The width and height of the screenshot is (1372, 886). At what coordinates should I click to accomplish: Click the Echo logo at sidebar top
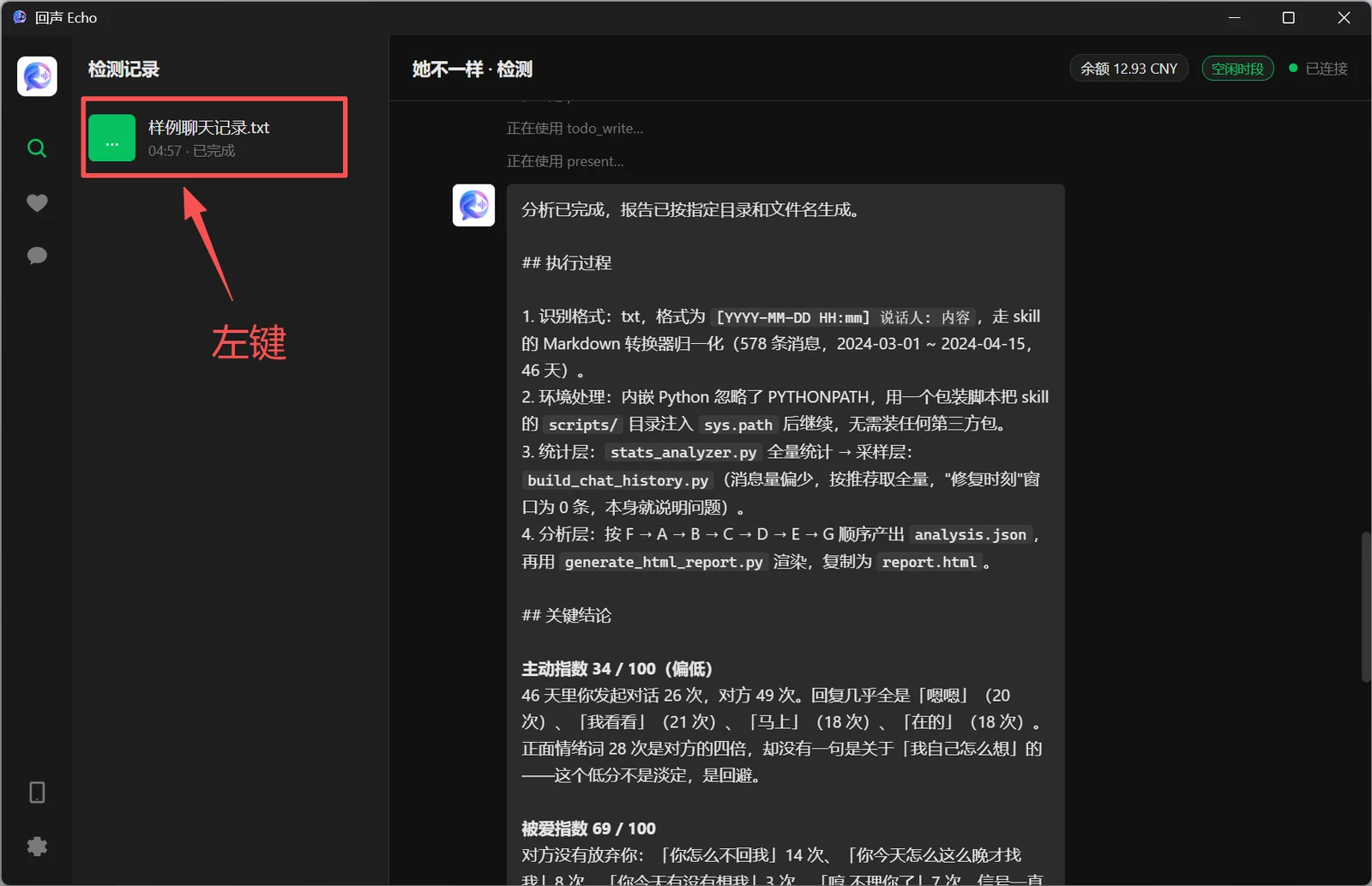[x=37, y=76]
